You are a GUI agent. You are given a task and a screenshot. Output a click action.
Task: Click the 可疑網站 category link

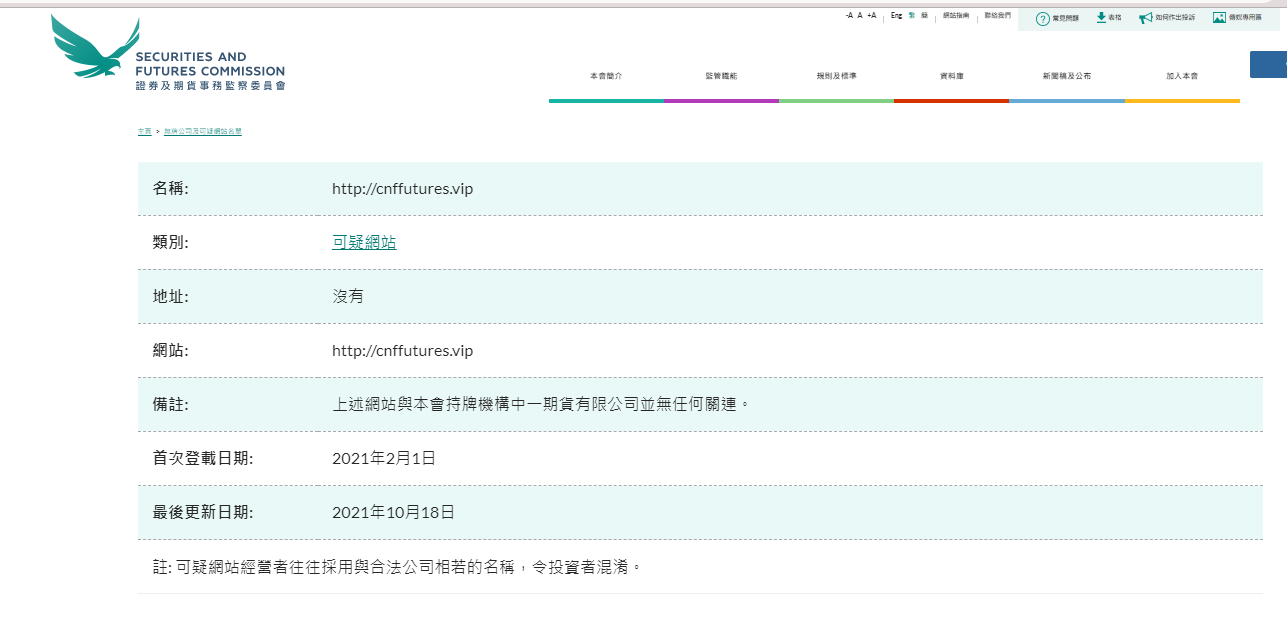[364, 242]
